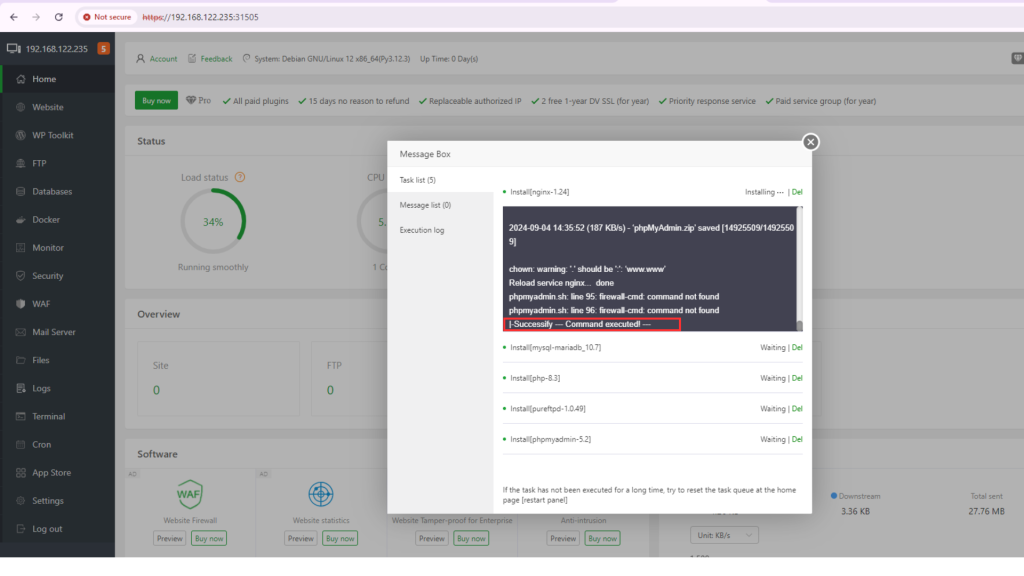Click the browser address bar URL
Screen dimensions: 1024x576
[x=200, y=17]
